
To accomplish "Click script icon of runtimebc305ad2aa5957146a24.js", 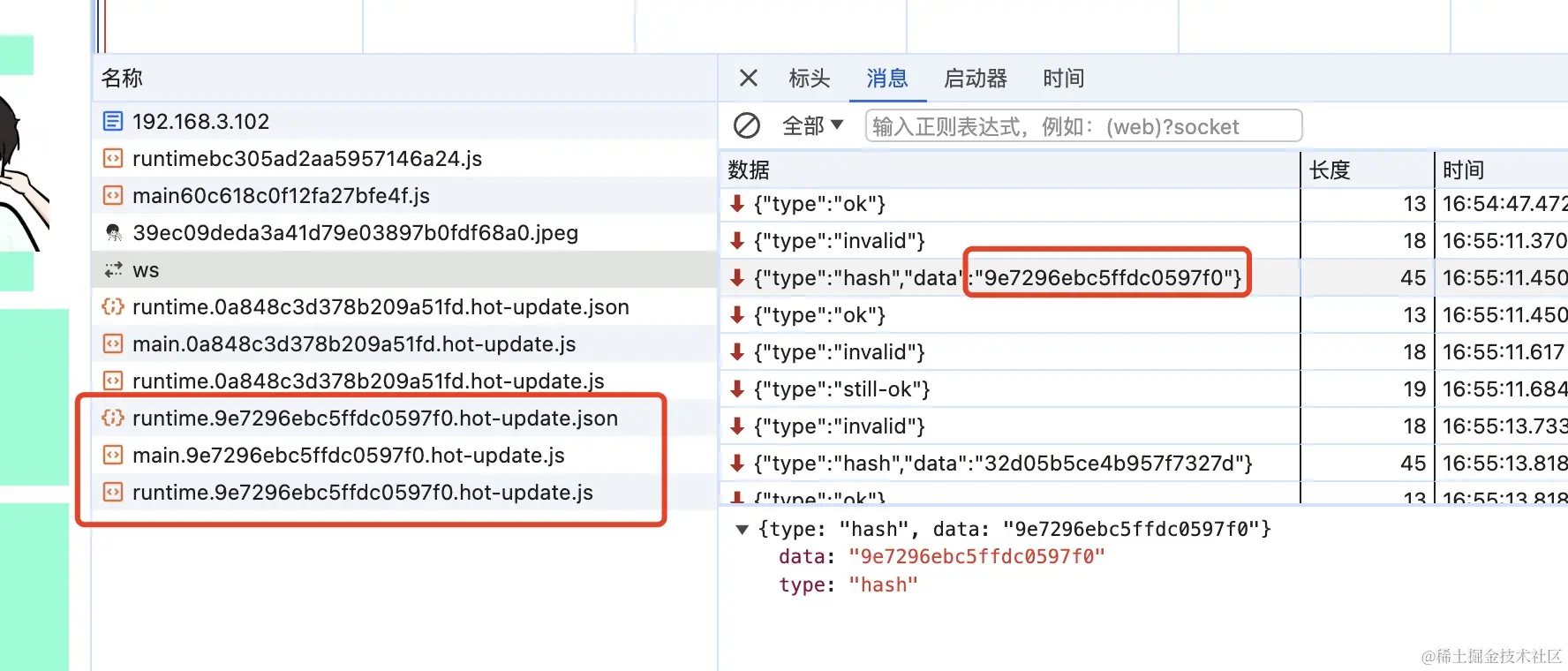I will pos(113,158).
